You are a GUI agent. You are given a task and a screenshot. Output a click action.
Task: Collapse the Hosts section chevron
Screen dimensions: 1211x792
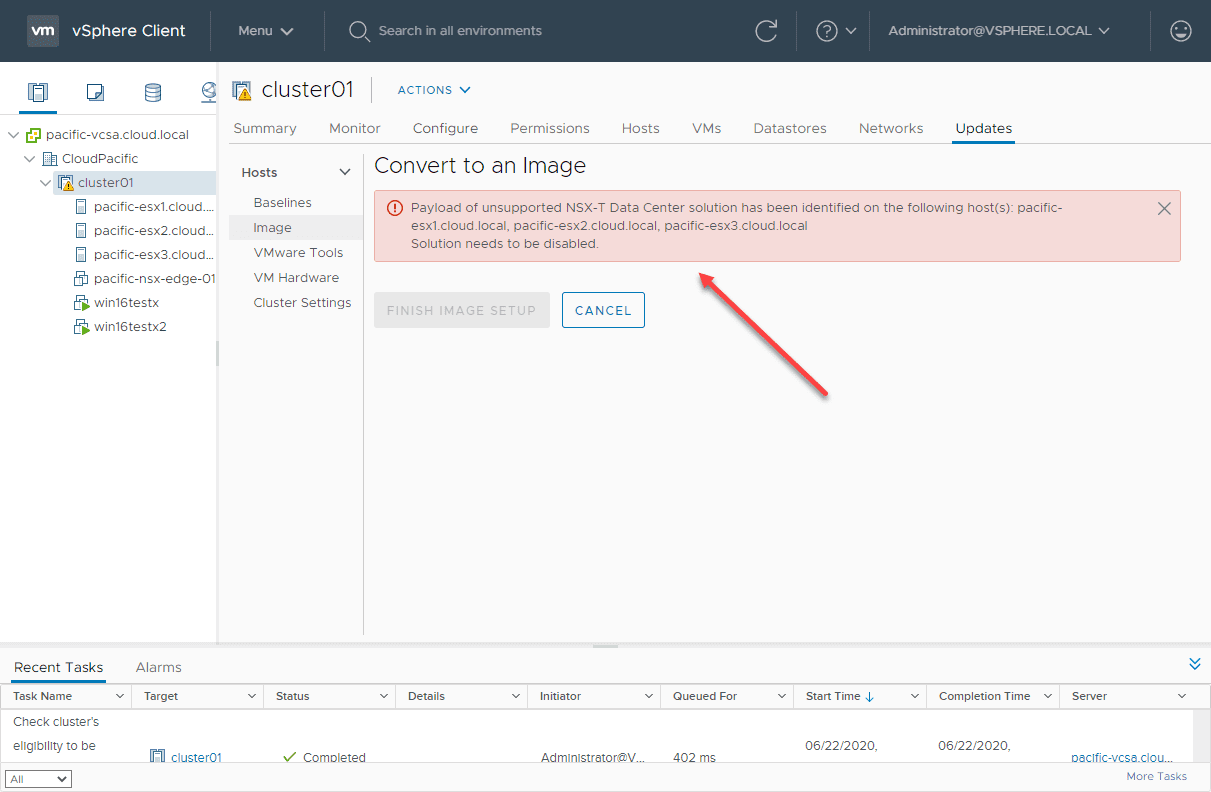(345, 173)
